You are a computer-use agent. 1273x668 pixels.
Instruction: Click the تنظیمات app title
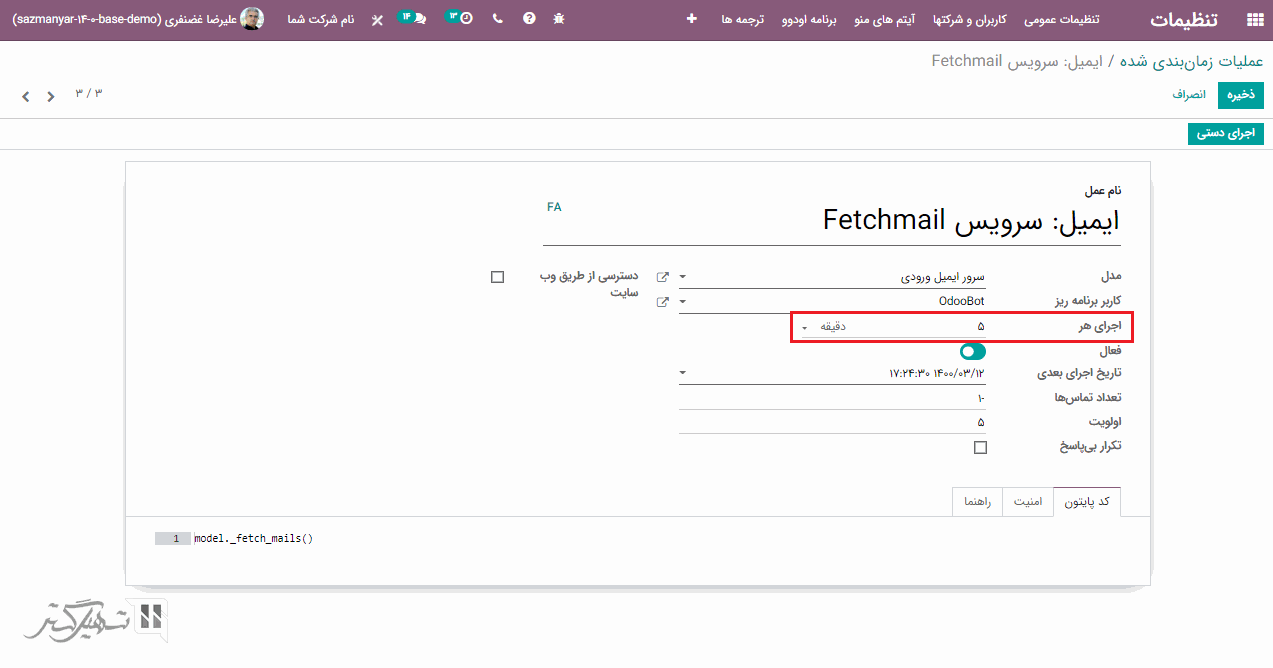coord(1184,19)
